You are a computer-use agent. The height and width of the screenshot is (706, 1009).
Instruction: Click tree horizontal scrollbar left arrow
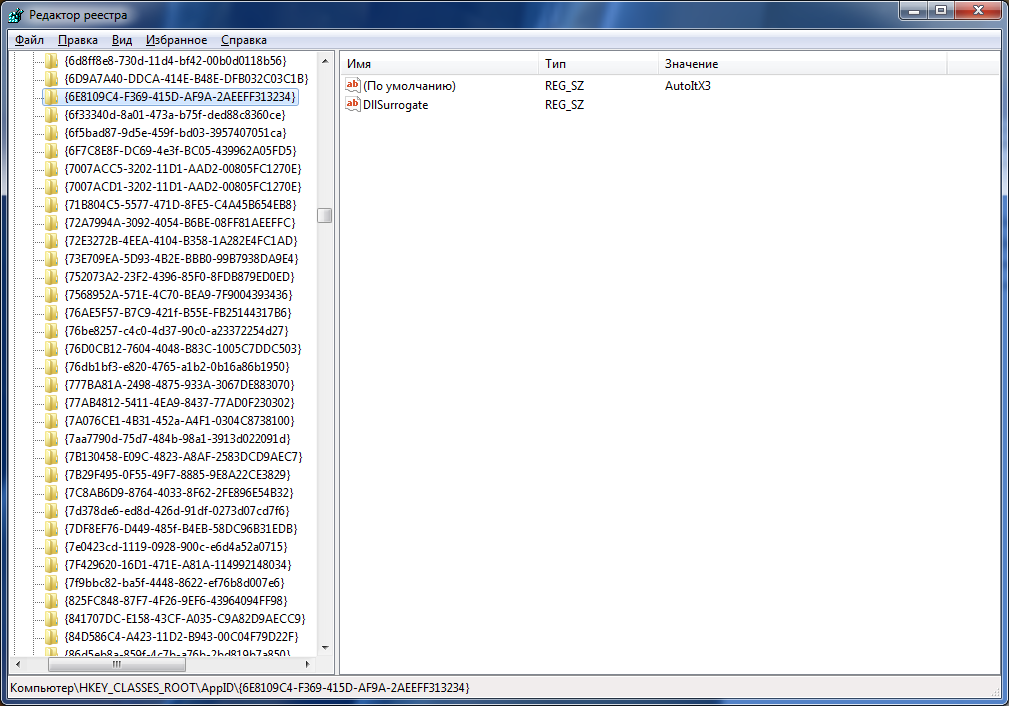tap(17, 664)
